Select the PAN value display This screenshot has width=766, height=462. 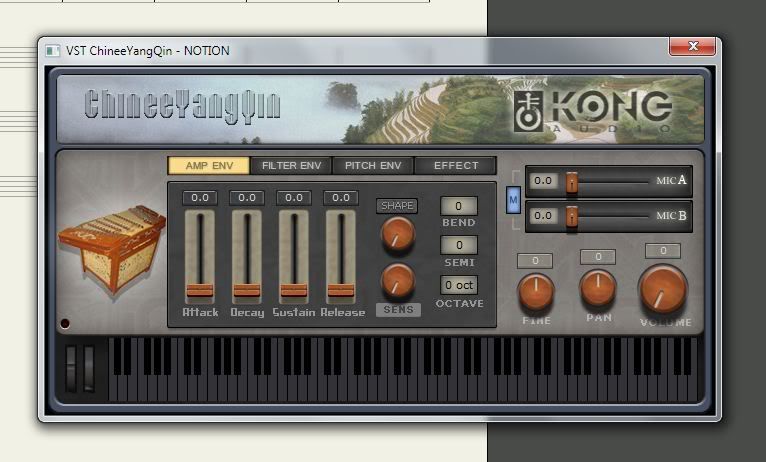point(598,257)
